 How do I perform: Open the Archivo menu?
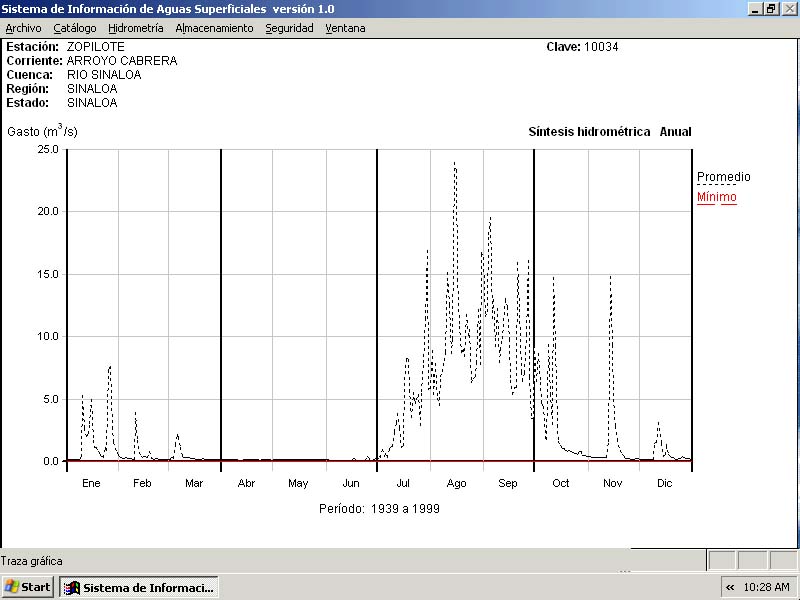[x=23, y=28]
